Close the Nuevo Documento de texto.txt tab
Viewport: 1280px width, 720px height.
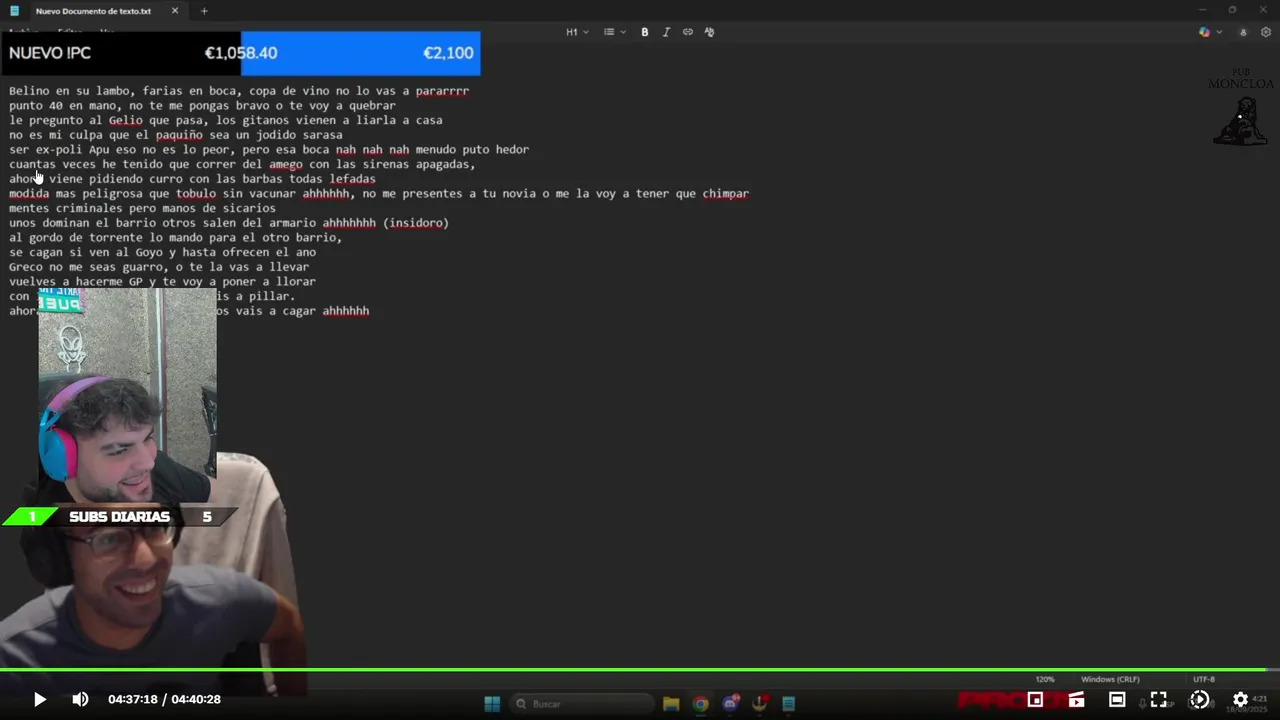coord(175,11)
